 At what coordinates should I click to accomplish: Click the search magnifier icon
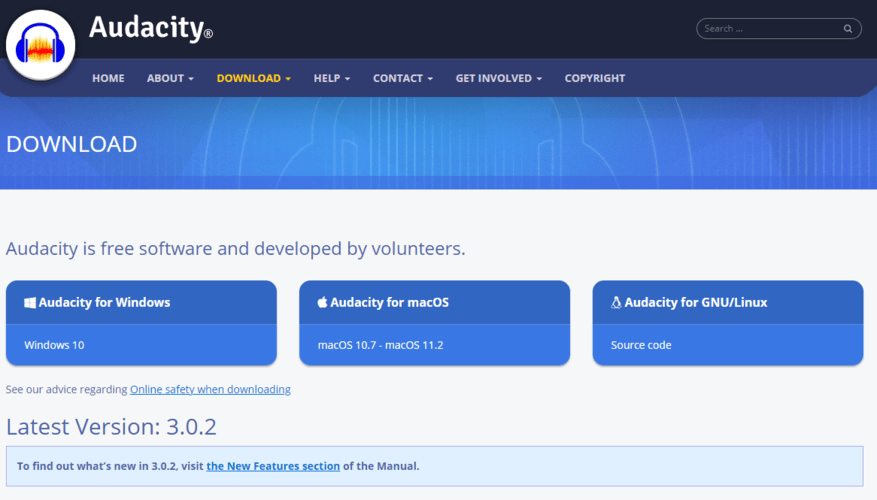tap(848, 29)
